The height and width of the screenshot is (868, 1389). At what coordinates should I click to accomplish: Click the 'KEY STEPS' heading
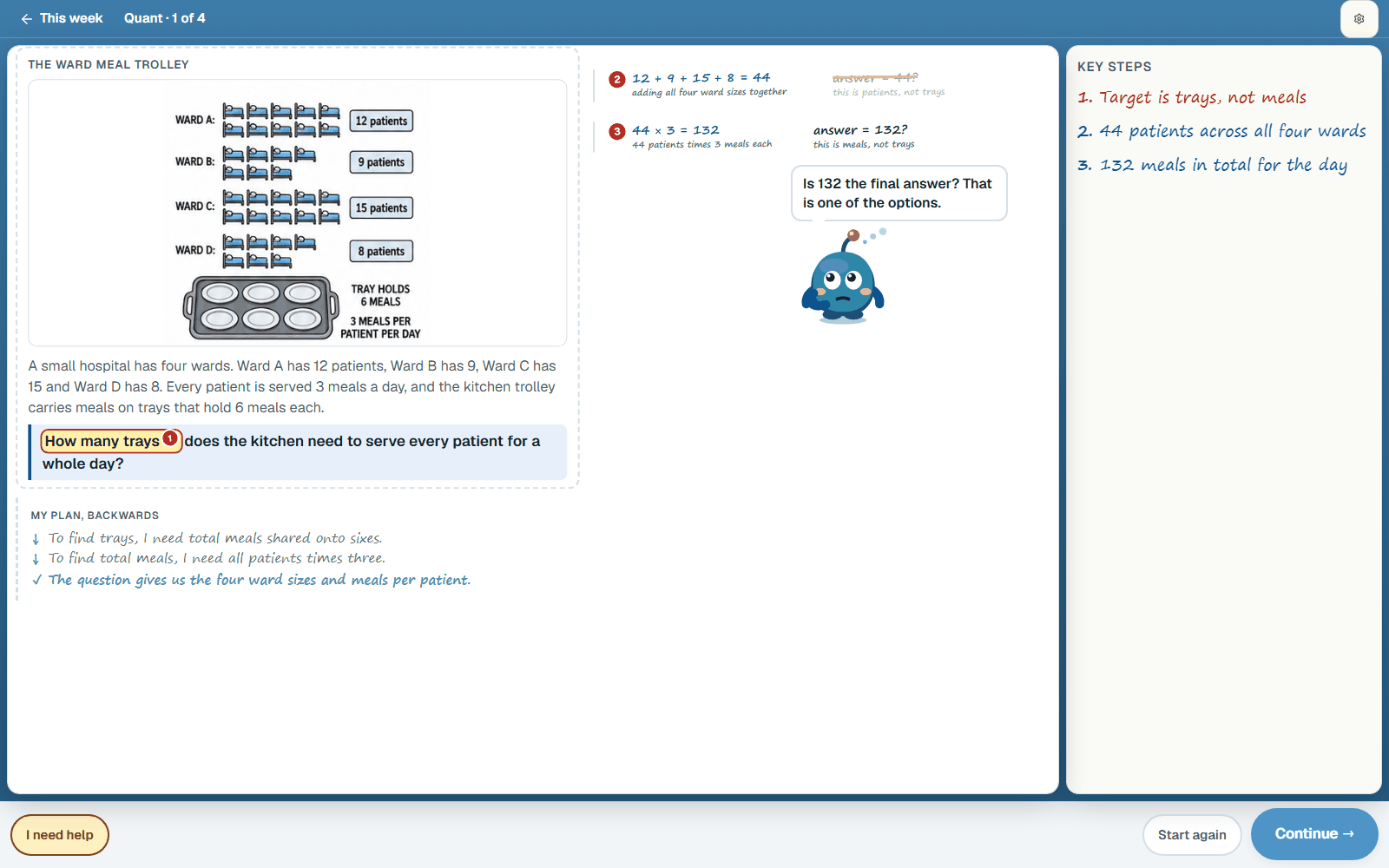coord(1115,67)
